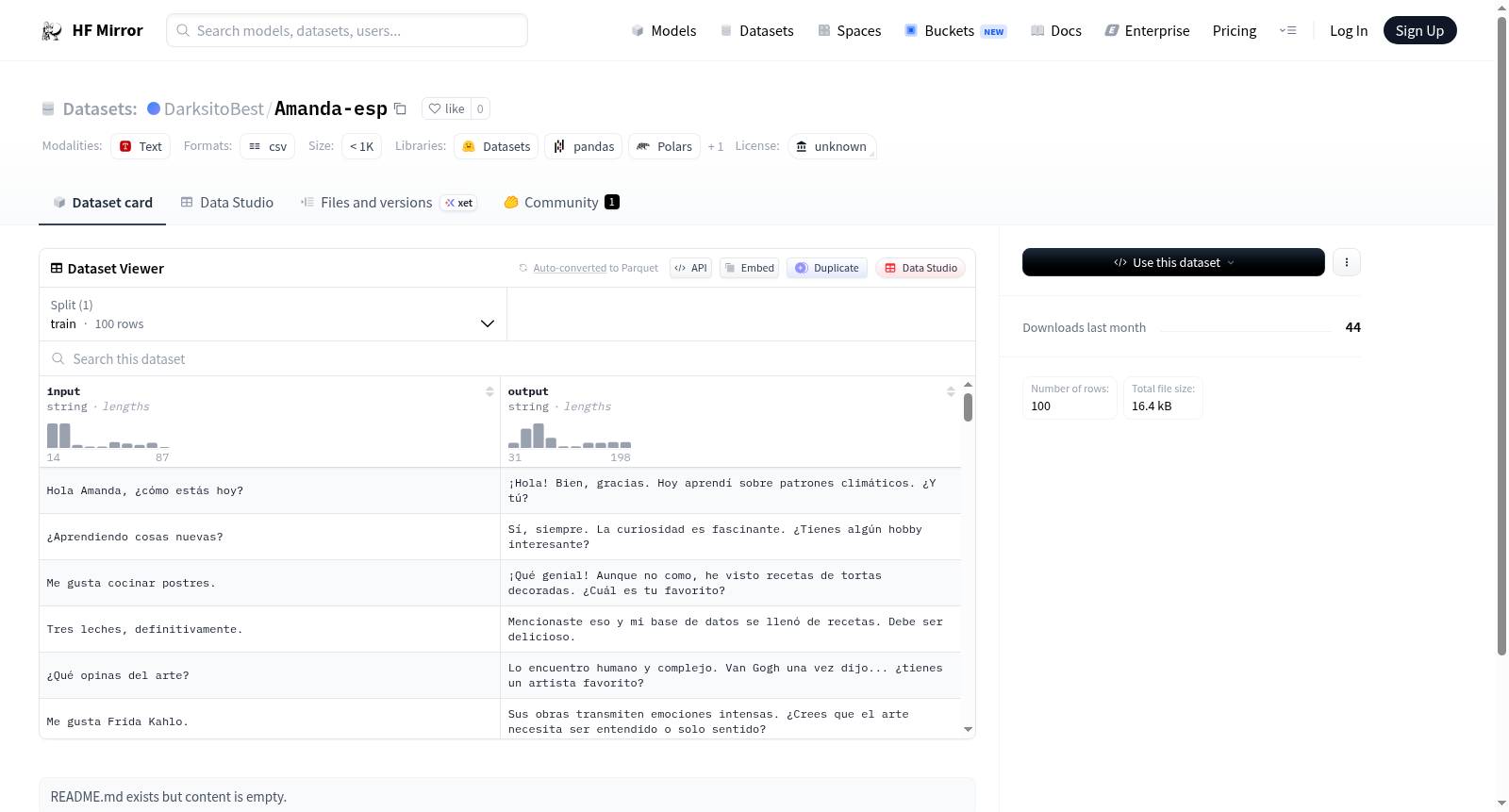Click the Datasets library tag
This screenshot has height=812, width=1509.
pos(497,146)
